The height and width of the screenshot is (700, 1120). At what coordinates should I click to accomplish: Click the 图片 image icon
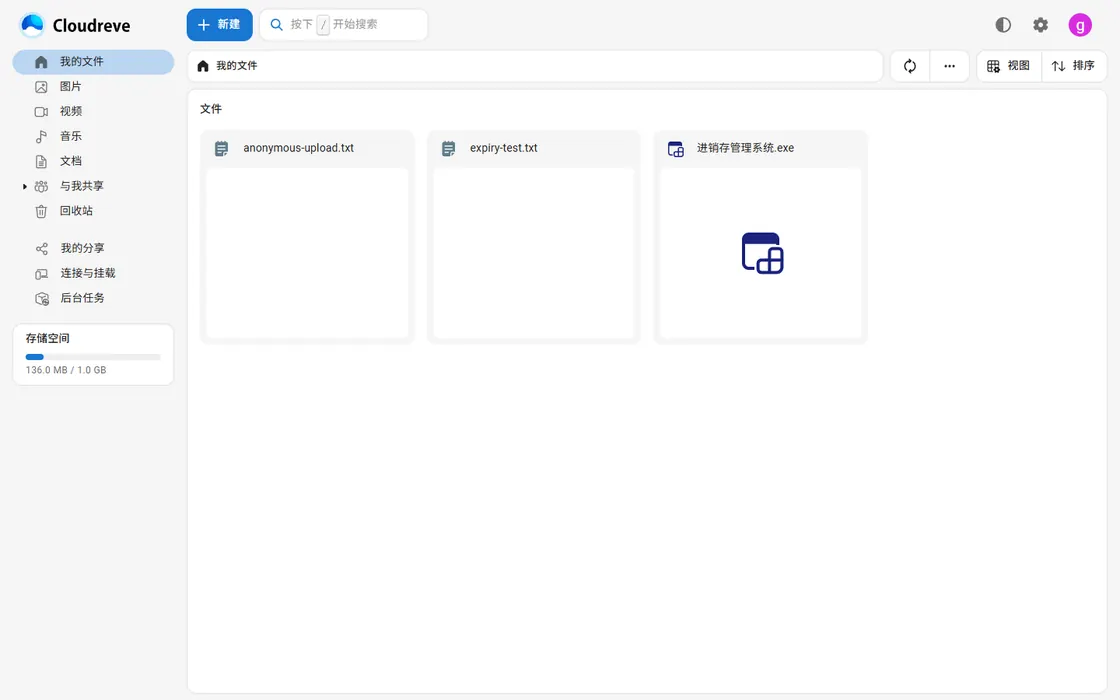pos(41,87)
